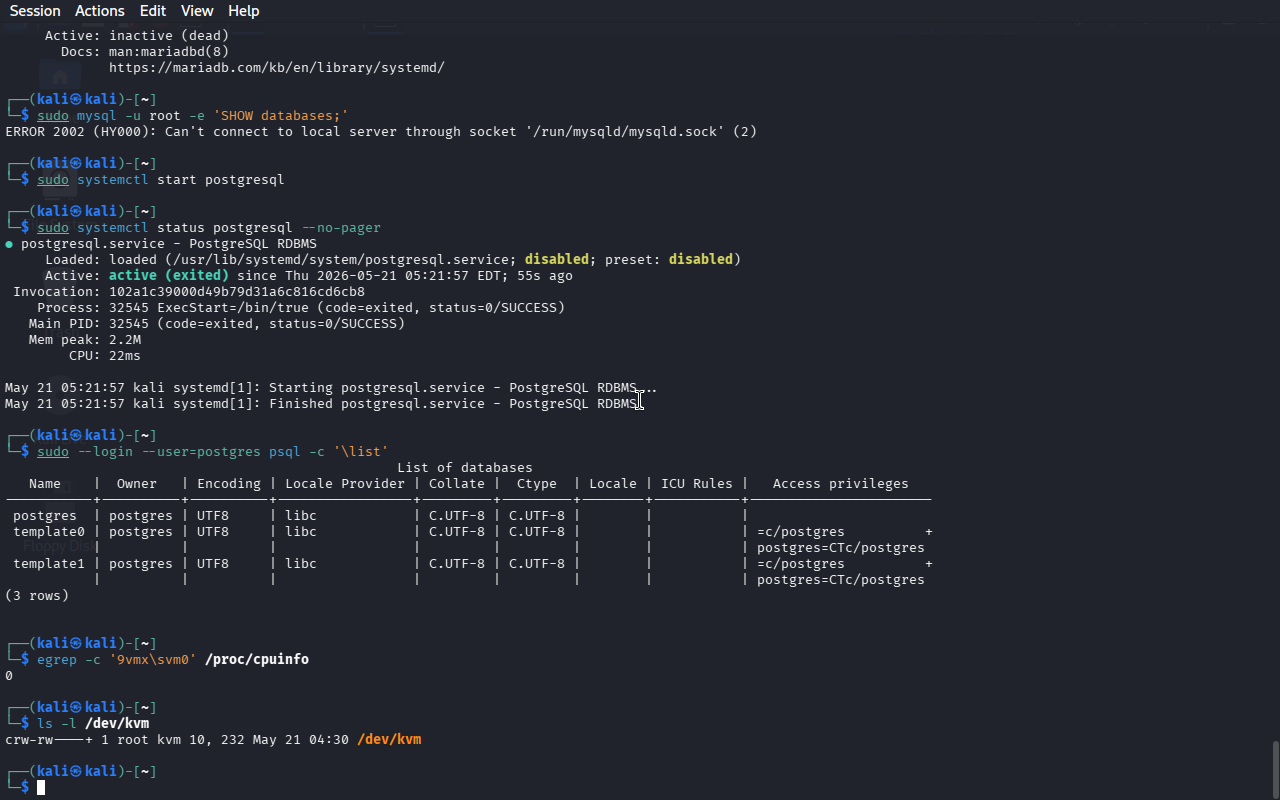The height and width of the screenshot is (800, 1280).
Task: Open the Session menu
Action: coord(35,11)
